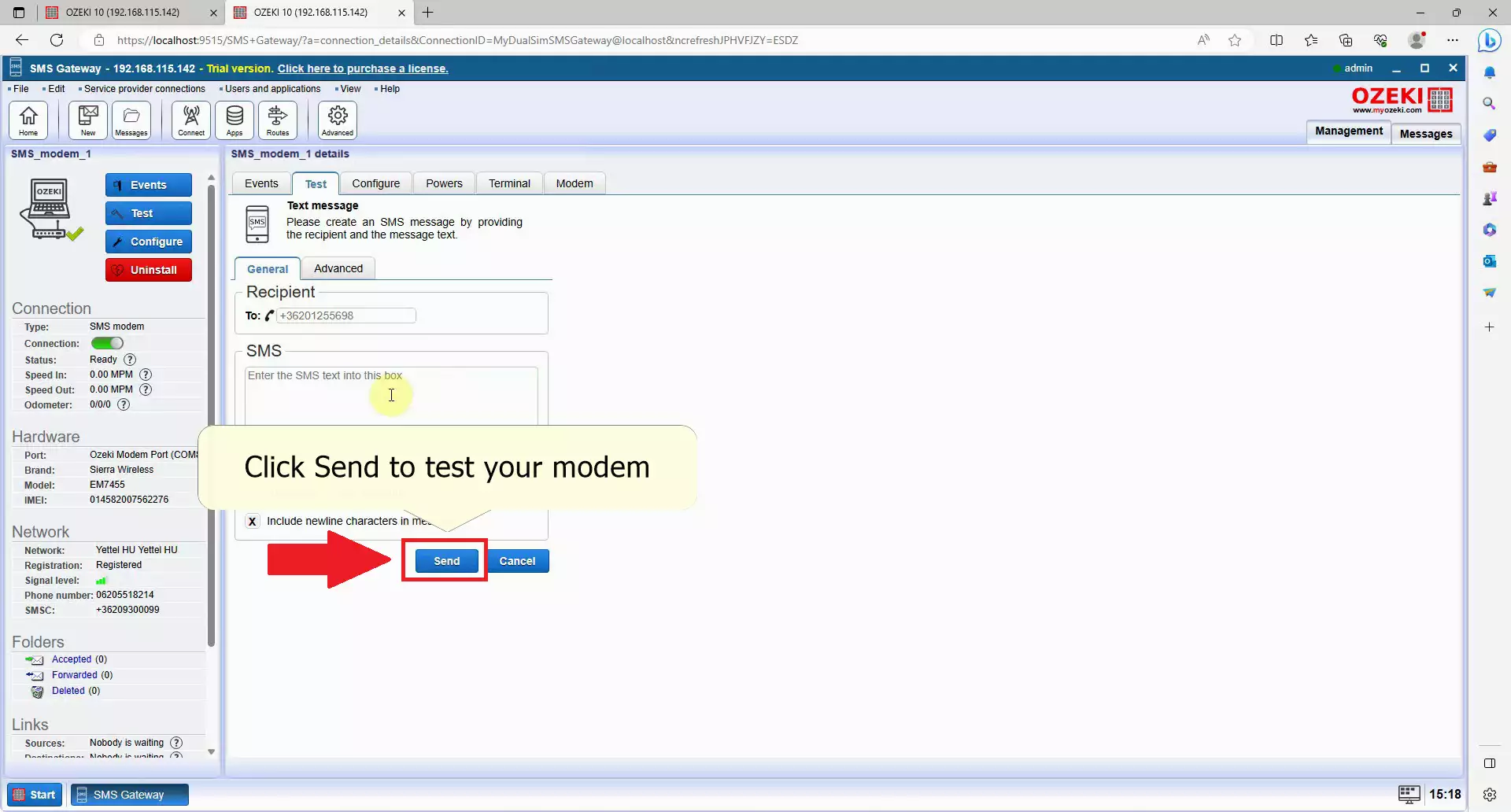Click the purchase a license link
The width and height of the screenshot is (1511, 812).
363,68
